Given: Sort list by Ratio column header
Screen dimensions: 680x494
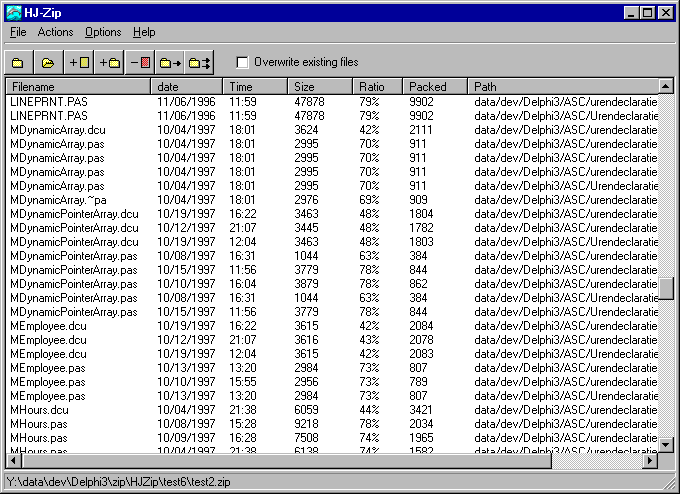Looking at the screenshot, I should point(378,87).
